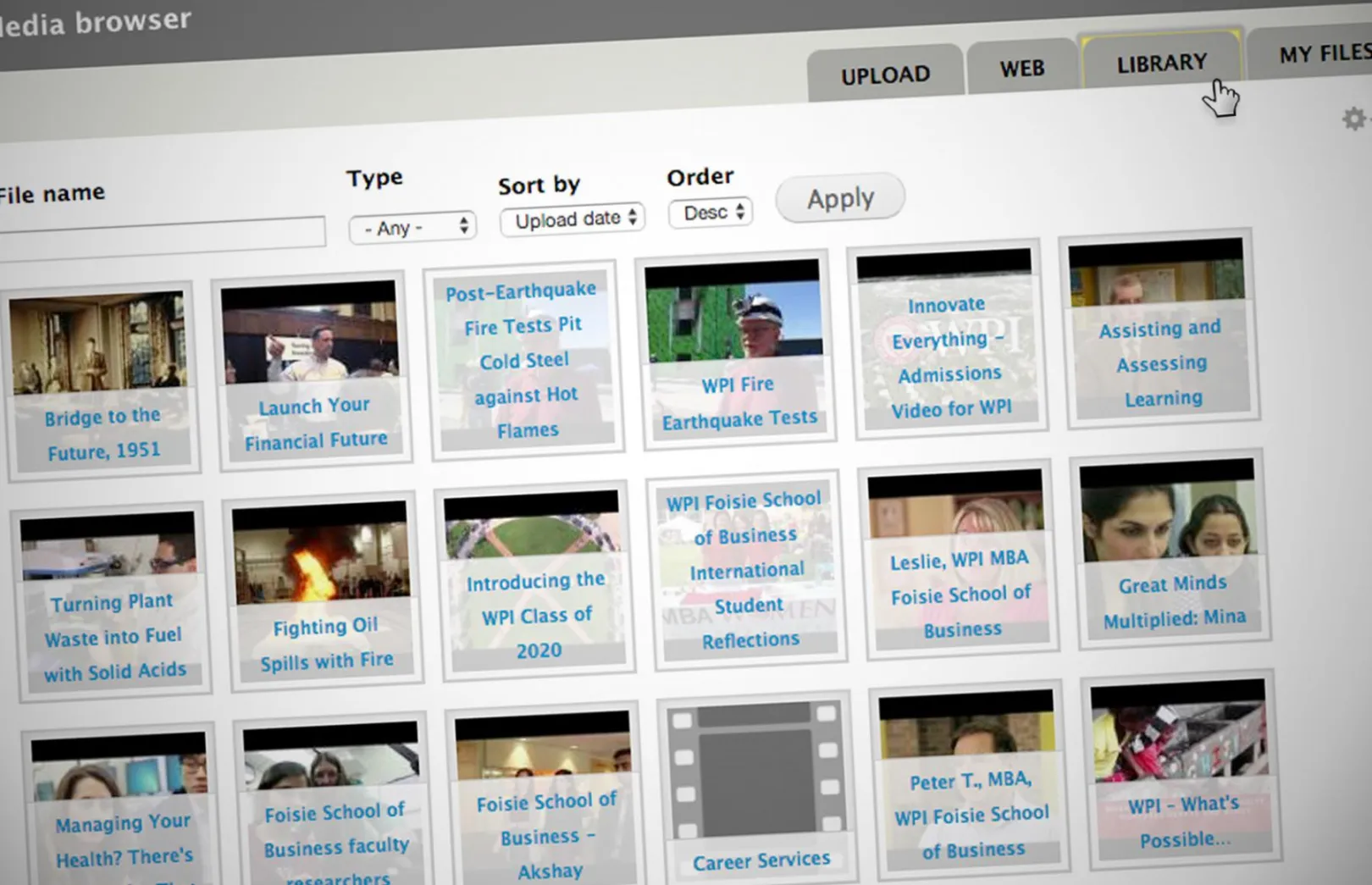Viewport: 1372px width, 885px height.
Task: Select the Bridge to the Future, 1951 video
Action: [102, 380]
